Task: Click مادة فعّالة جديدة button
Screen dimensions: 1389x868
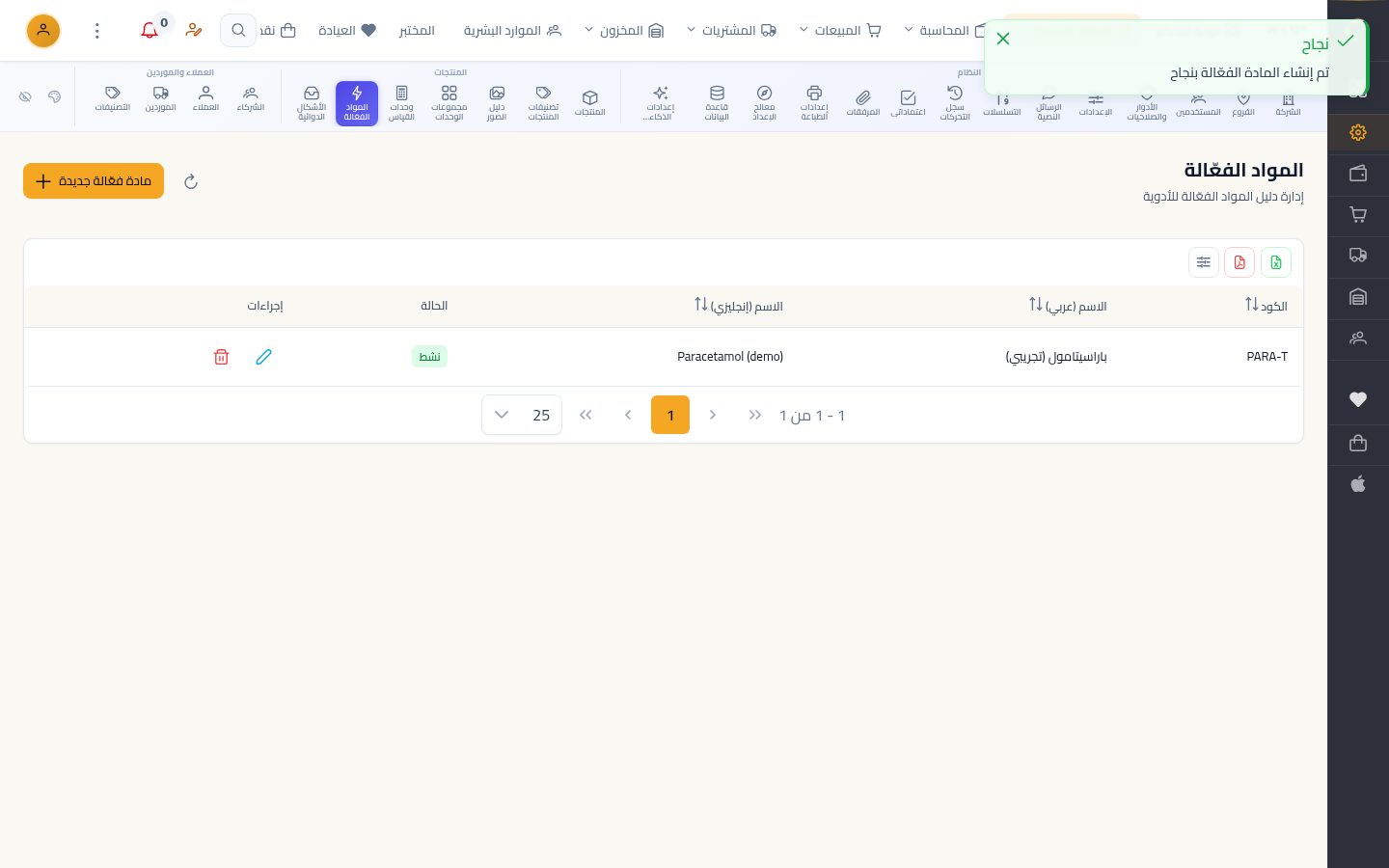Action: point(94,181)
